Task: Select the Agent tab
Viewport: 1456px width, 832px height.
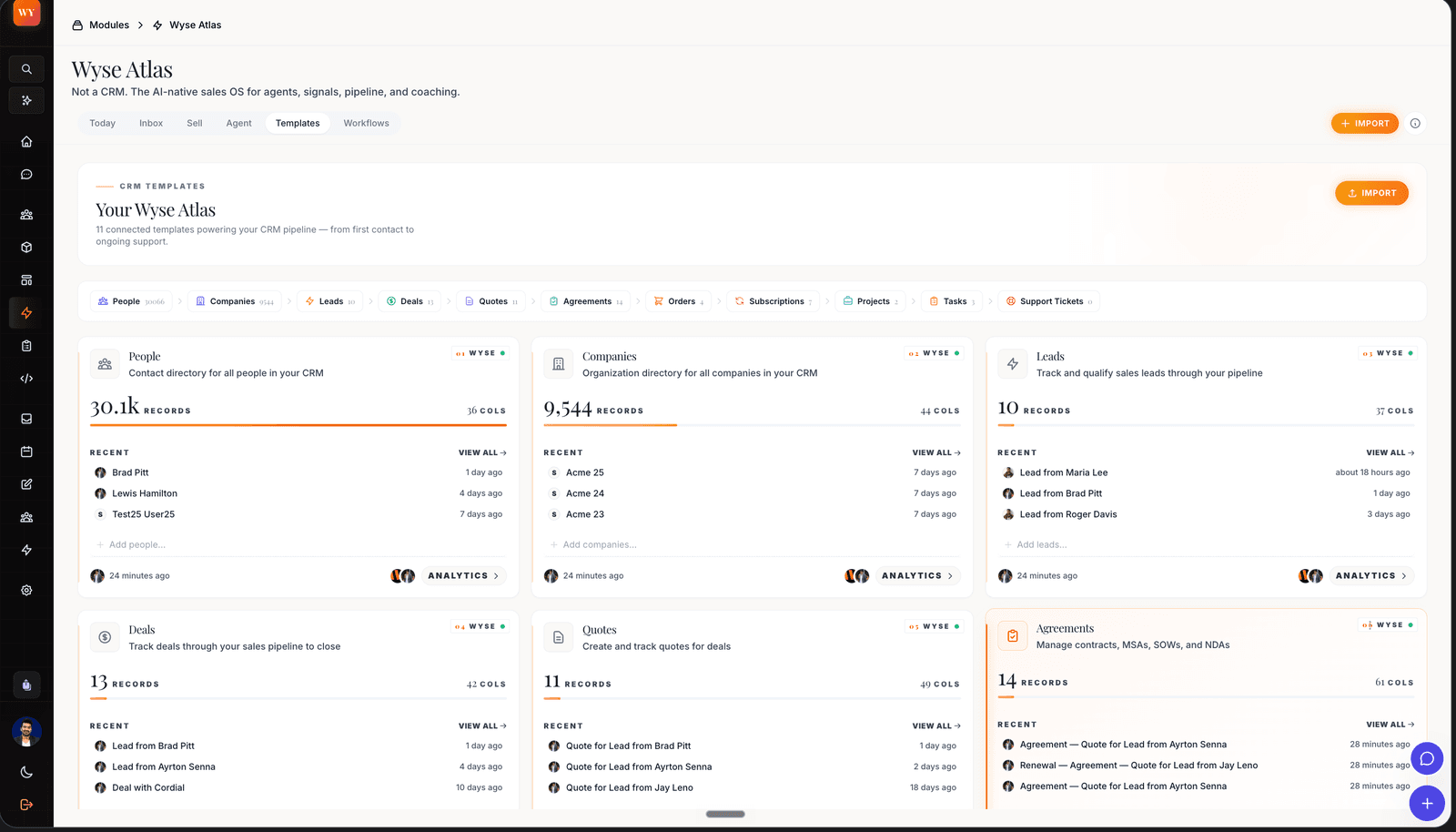Action: click(x=238, y=123)
